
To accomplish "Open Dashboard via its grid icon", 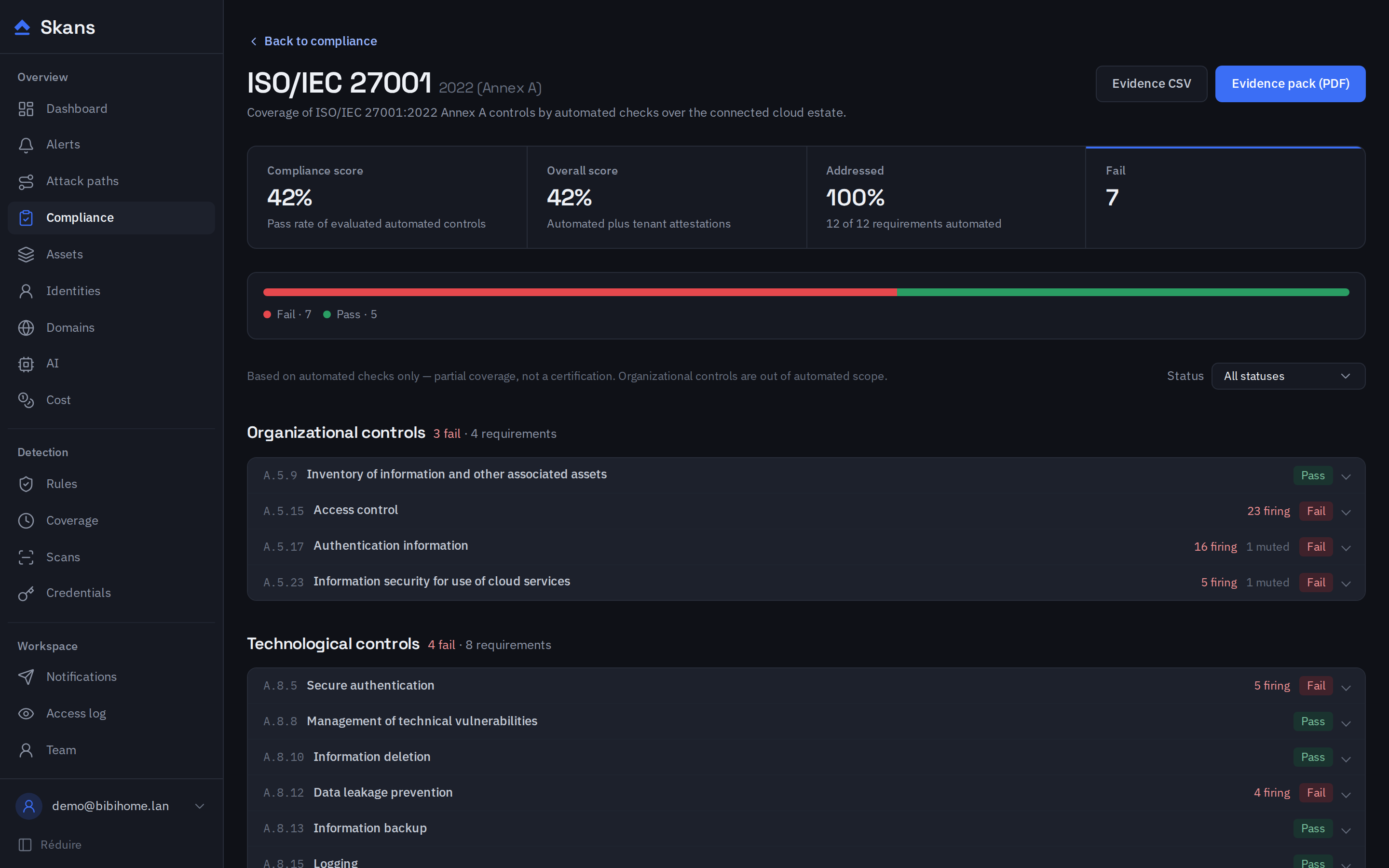I will click(26, 108).
